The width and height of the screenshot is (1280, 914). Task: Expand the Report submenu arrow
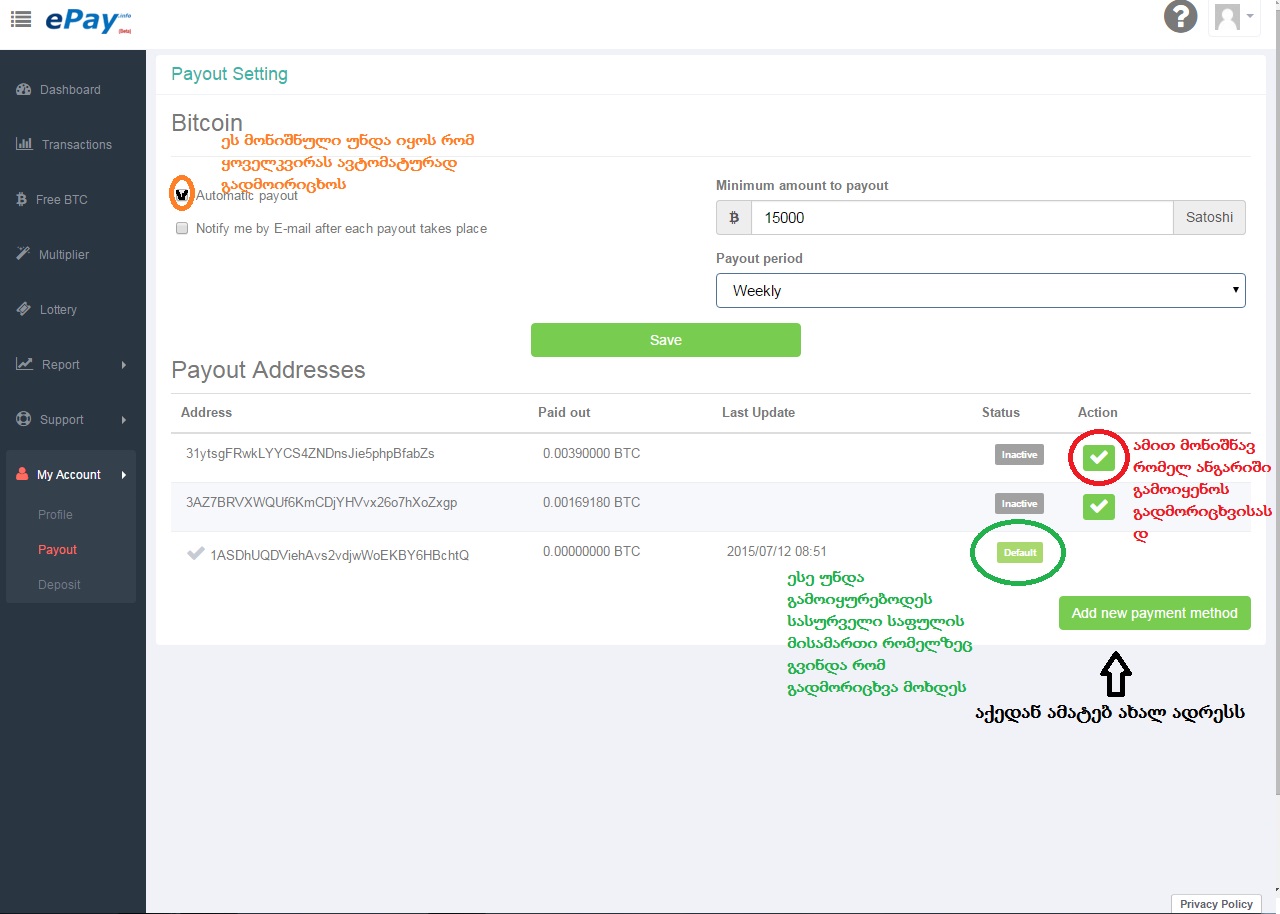[124, 365]
